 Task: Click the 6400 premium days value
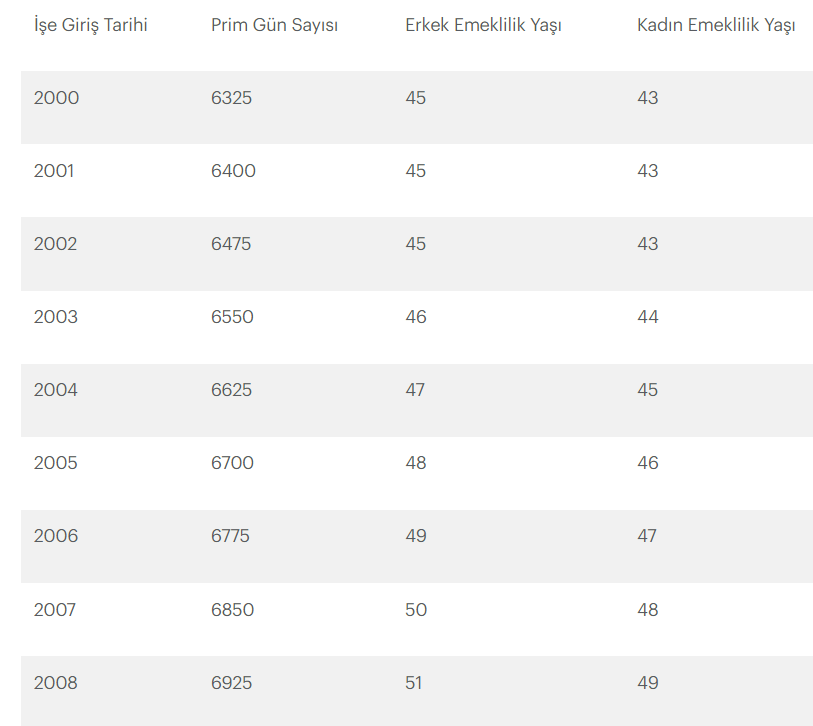[233, 171]
